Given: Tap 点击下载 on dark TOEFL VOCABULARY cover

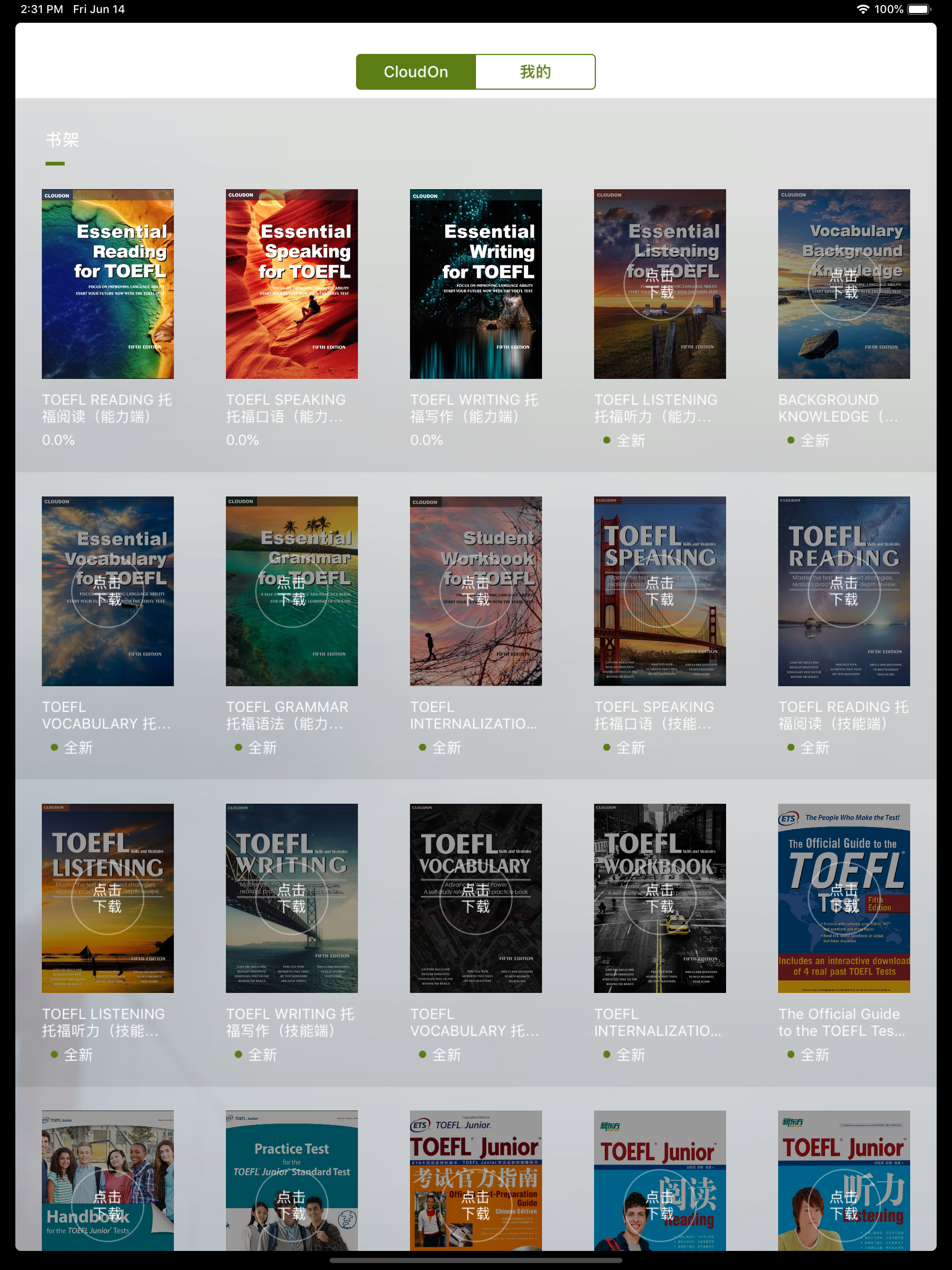Looking at the screenshot, I should pos(476,898).
